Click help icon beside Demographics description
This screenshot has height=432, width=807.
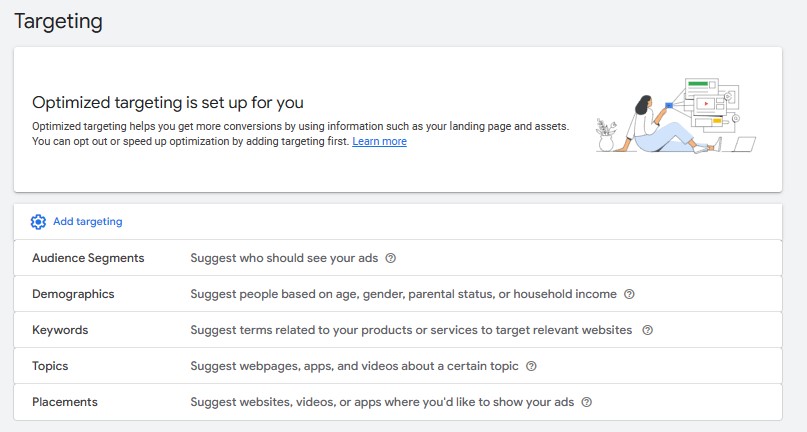[629, 294]
